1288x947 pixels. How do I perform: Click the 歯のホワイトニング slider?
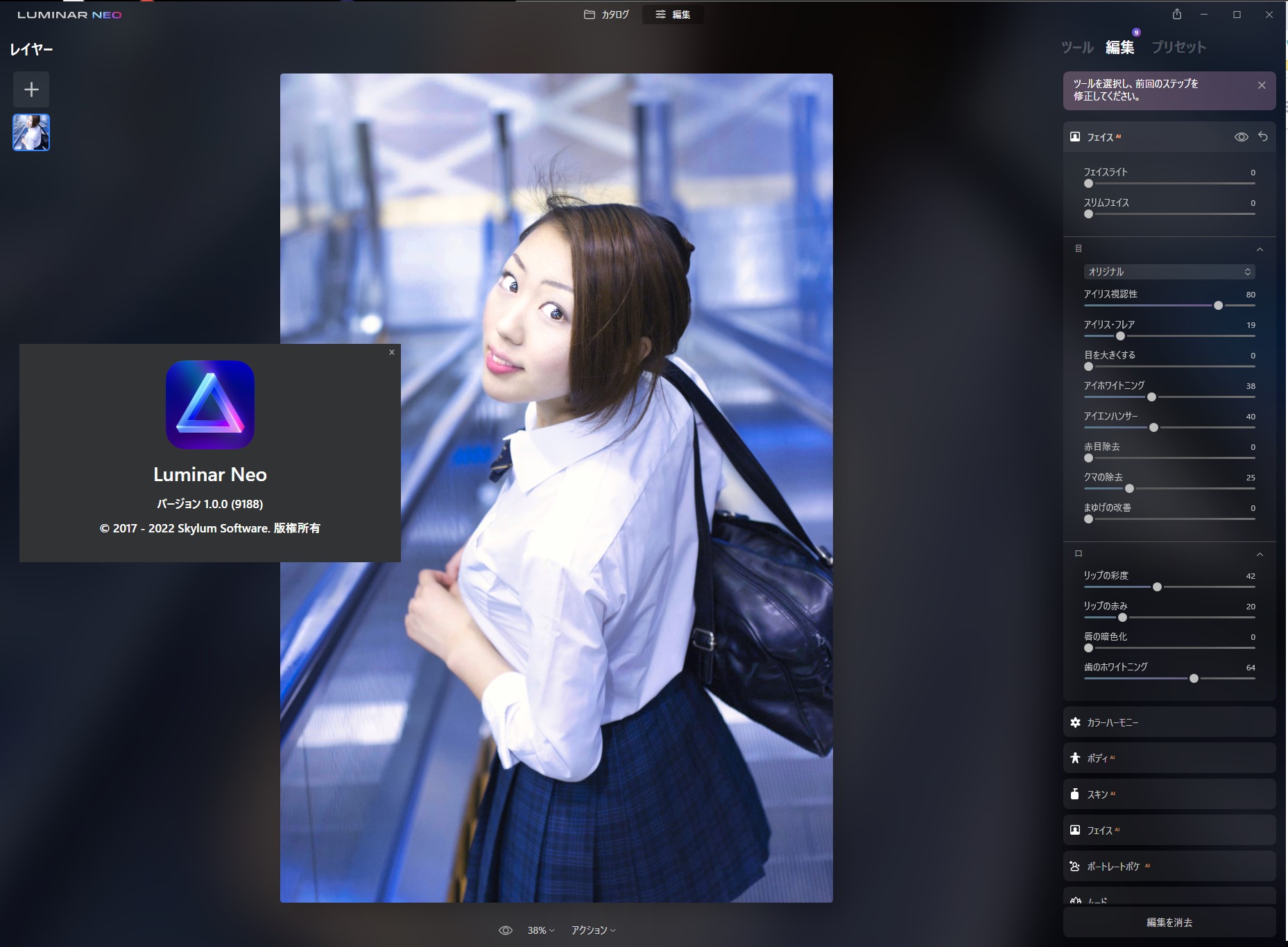(x=1169, y=679)
